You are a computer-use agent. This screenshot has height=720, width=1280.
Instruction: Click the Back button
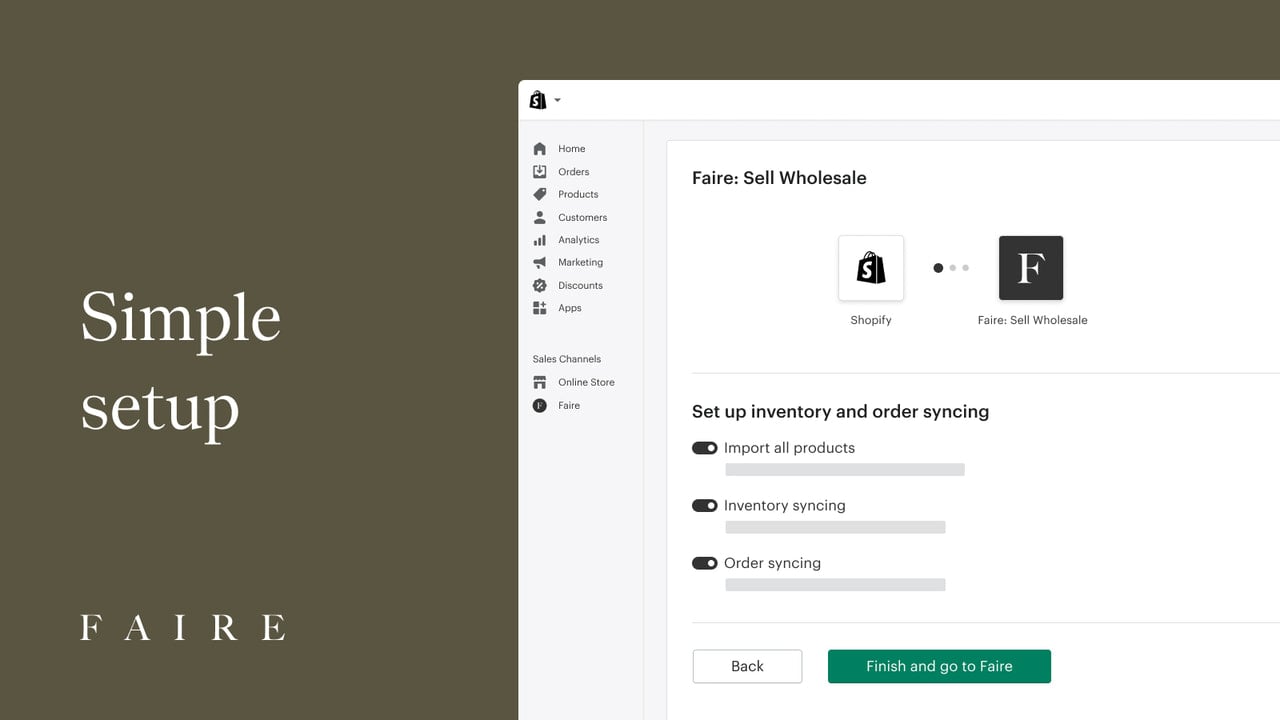pos(747,666)
